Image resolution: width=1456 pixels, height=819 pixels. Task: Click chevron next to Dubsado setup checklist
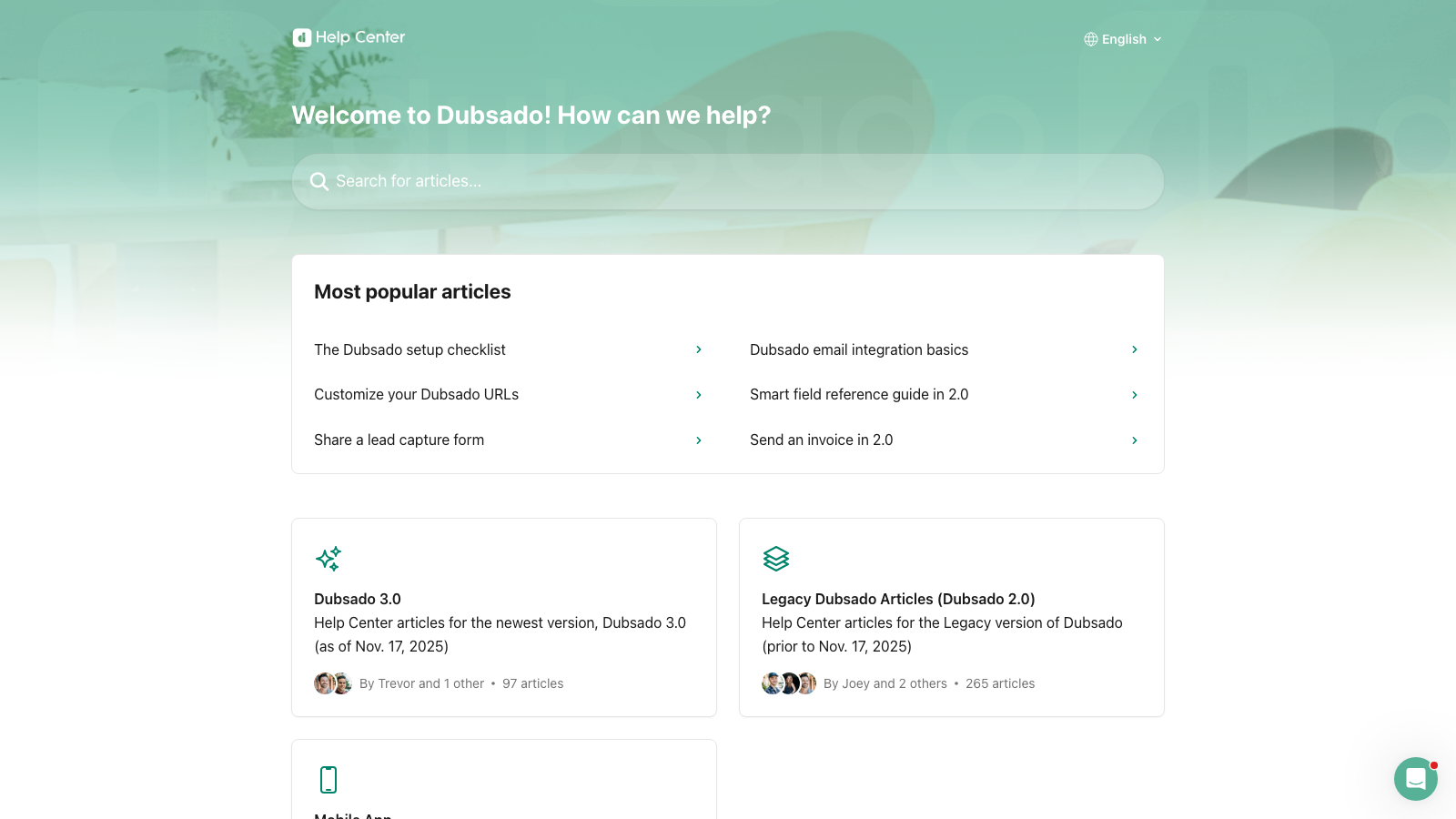point(699,349)
